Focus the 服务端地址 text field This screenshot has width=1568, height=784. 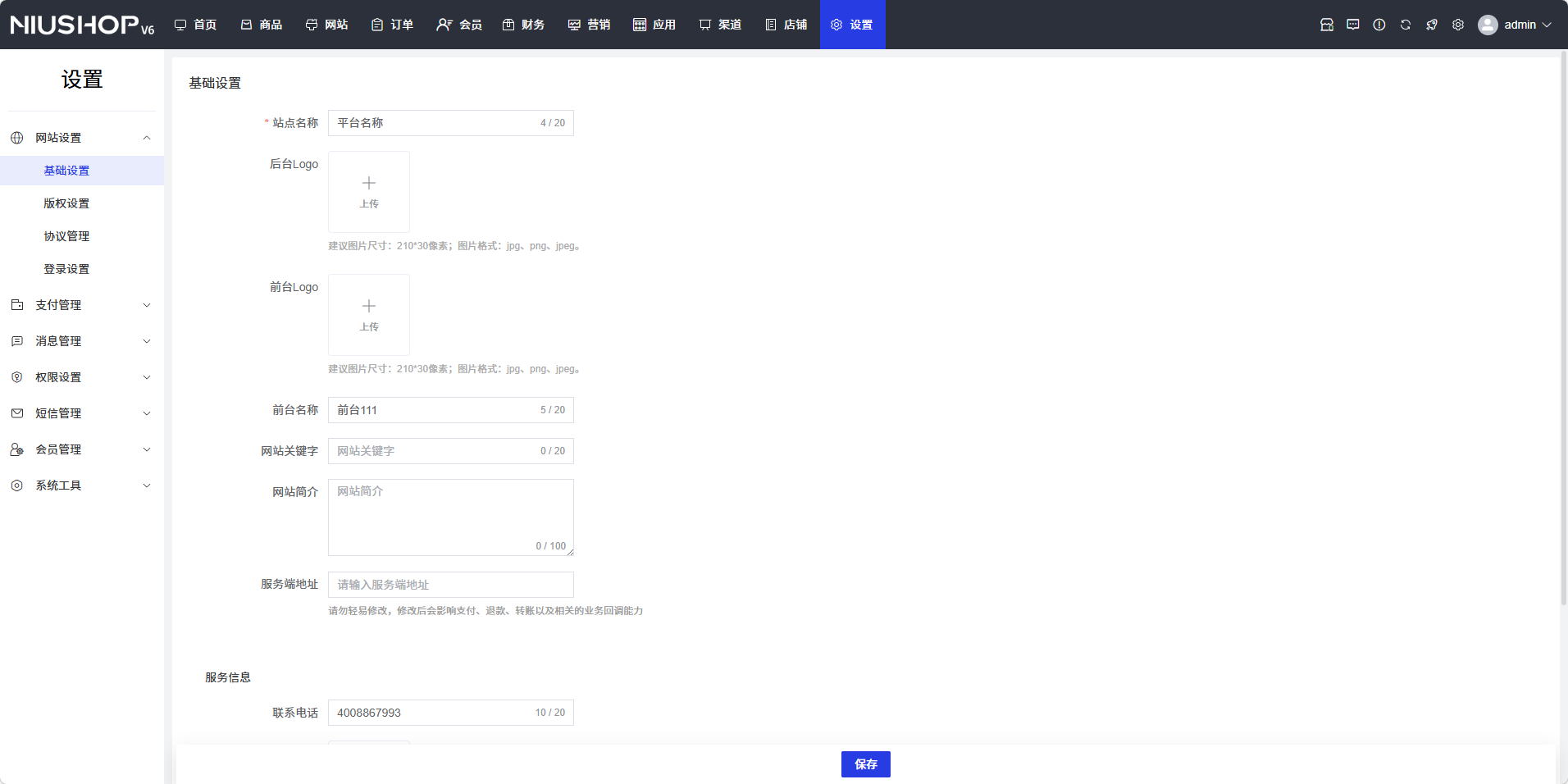(450, 585)
